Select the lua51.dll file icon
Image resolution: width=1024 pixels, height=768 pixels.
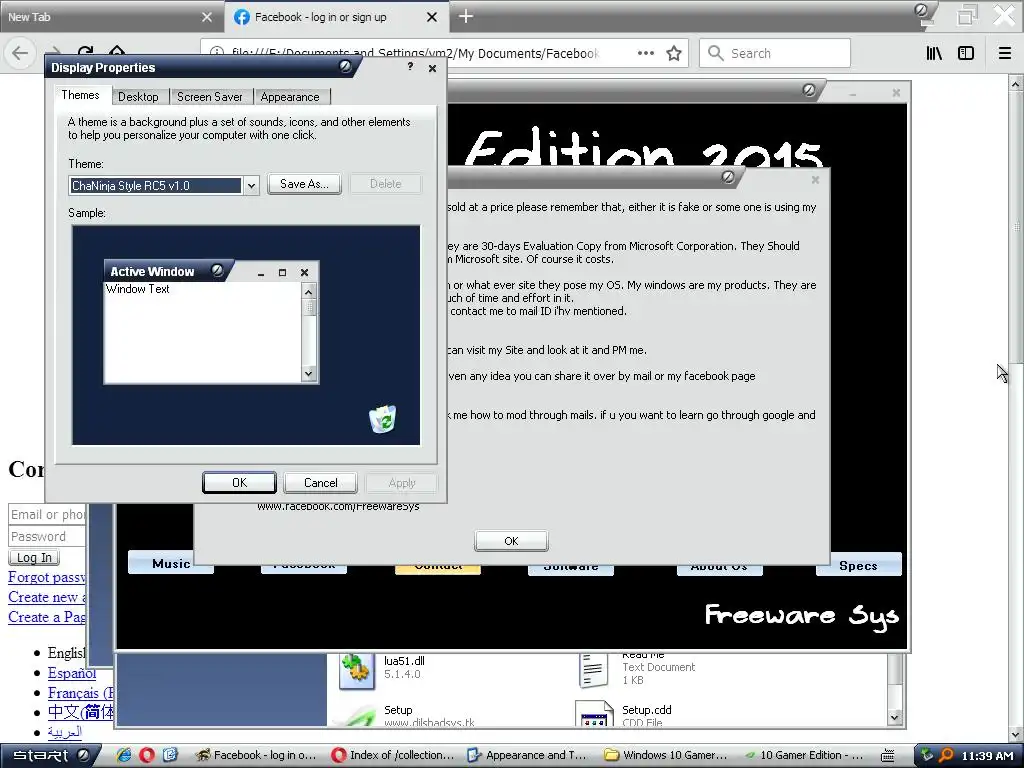[357, 670]
